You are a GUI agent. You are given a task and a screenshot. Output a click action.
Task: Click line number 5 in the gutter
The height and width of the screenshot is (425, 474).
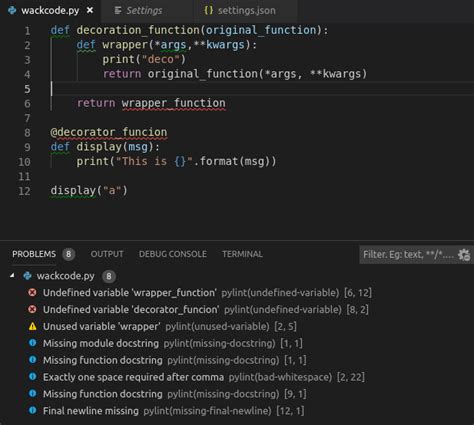[27, 89]
